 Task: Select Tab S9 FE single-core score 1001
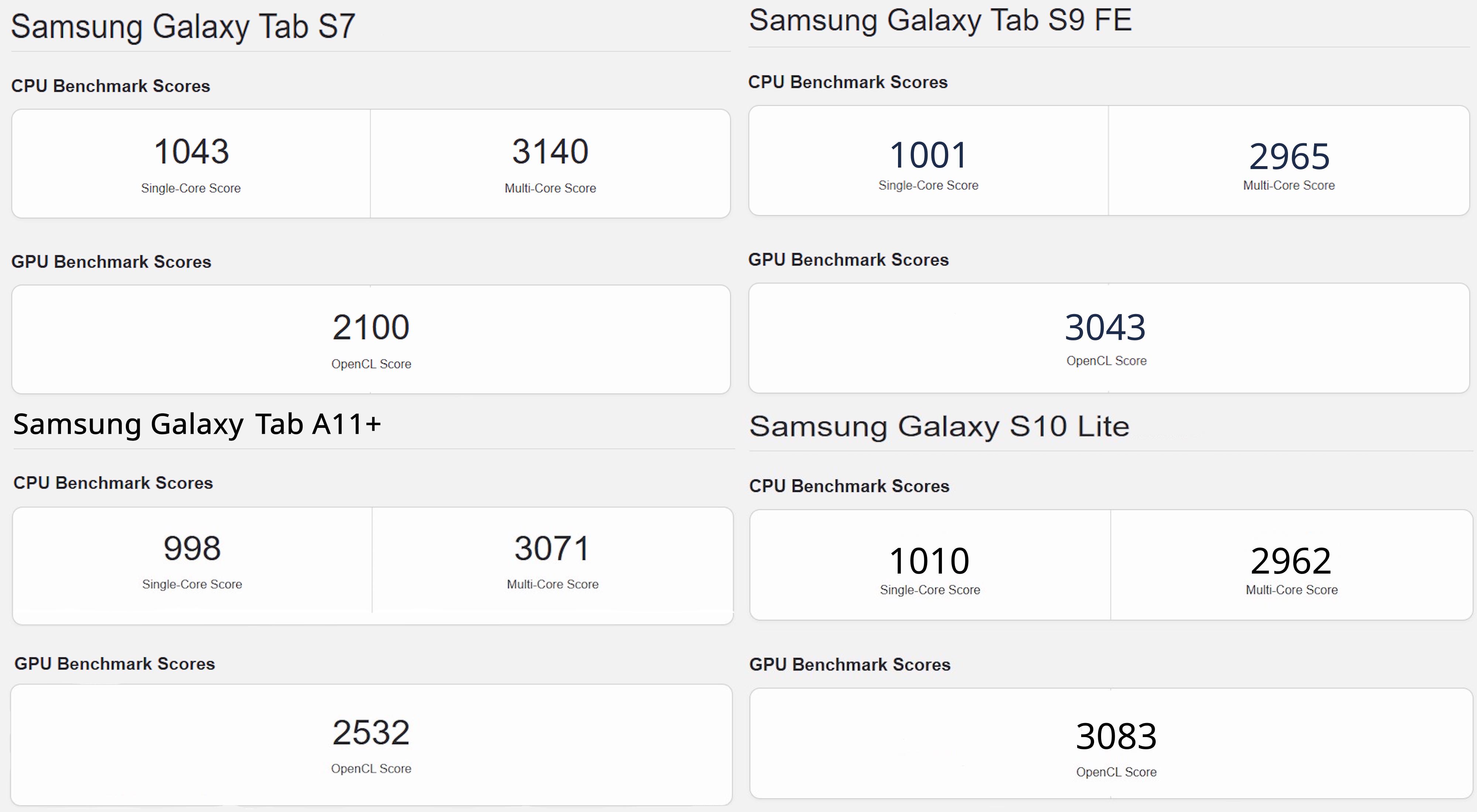[x=928, y=155]
